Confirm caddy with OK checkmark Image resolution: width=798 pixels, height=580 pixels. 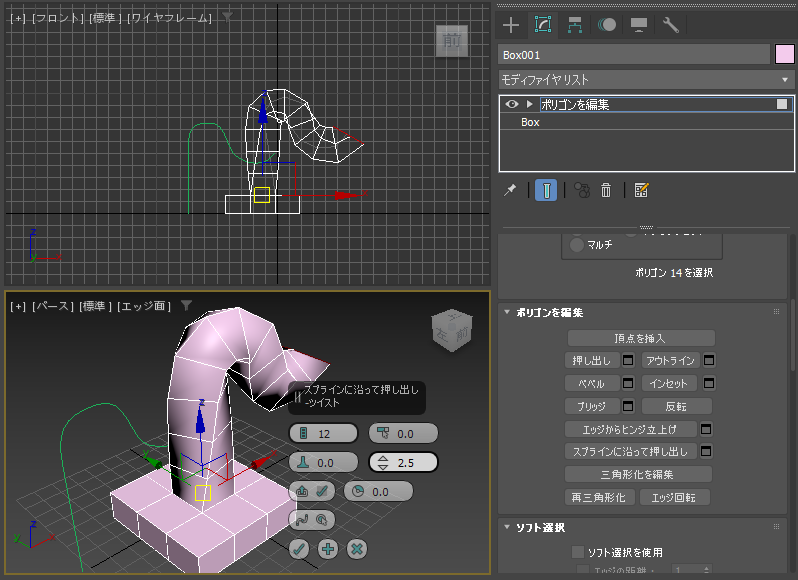(x=299, y=549)
